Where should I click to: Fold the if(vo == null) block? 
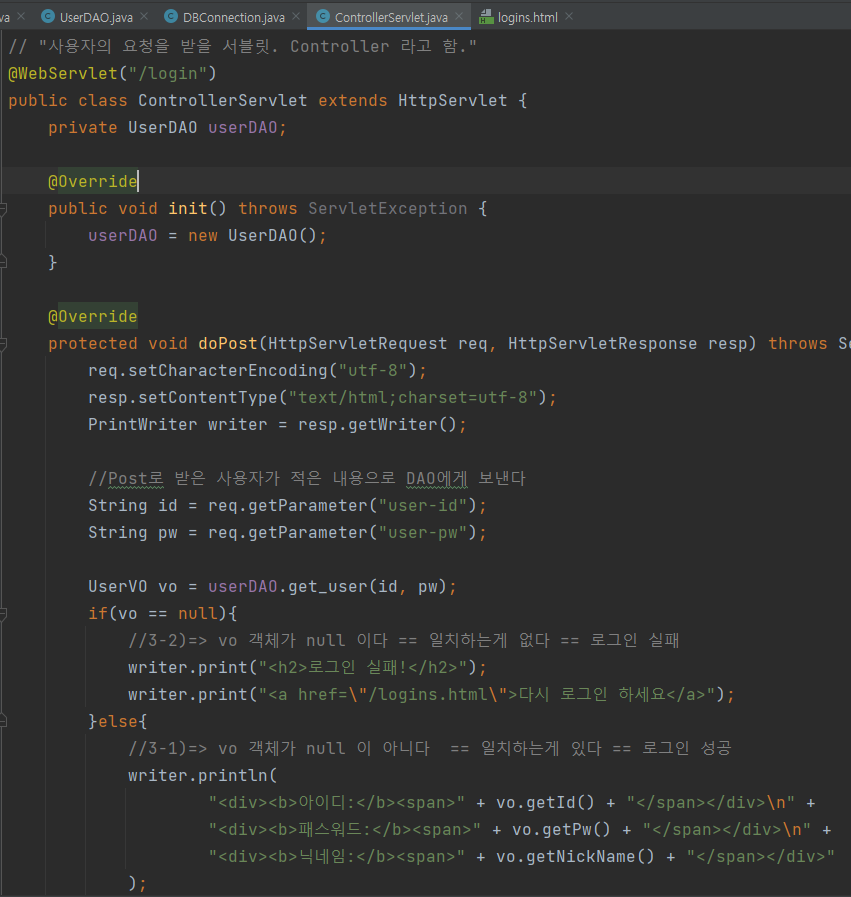point(3,613)
